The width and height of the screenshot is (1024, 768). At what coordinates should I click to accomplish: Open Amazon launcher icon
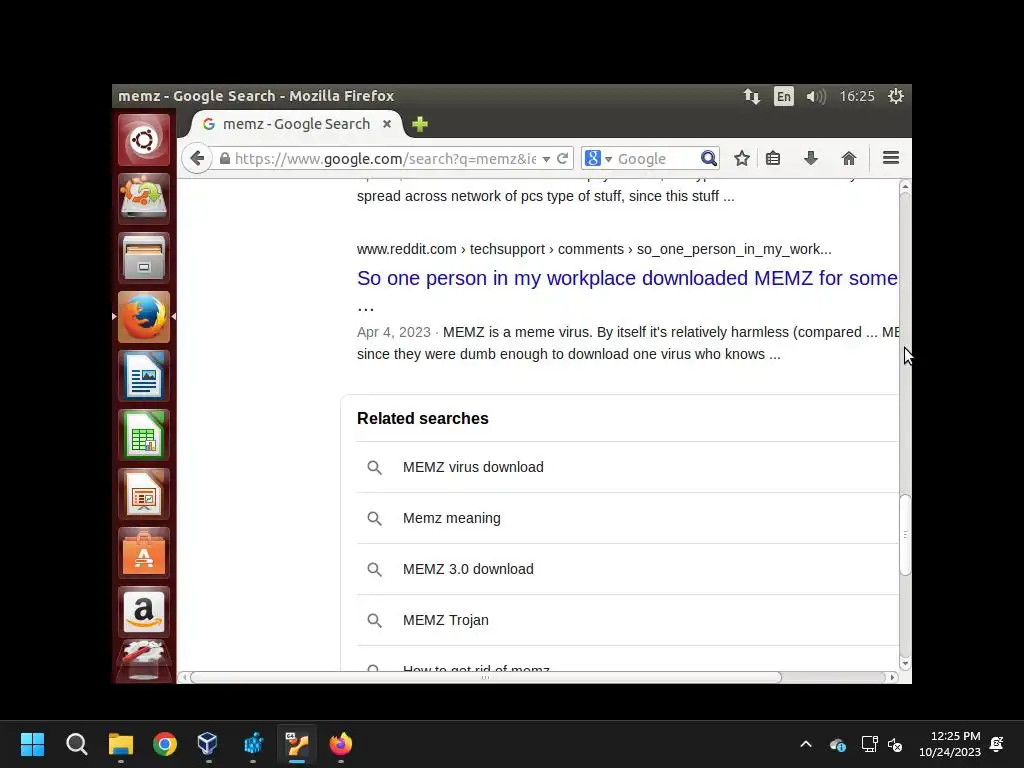point(144,612)
